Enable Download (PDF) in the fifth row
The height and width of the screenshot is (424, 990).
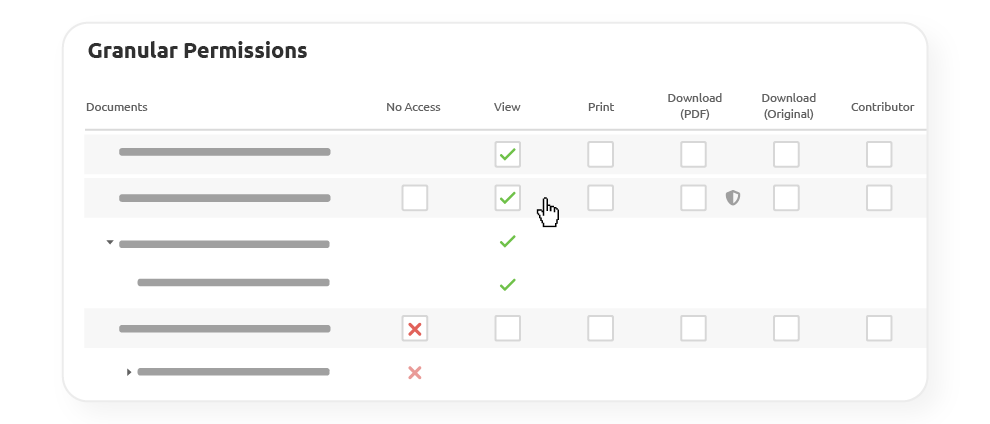pos(694,329)
